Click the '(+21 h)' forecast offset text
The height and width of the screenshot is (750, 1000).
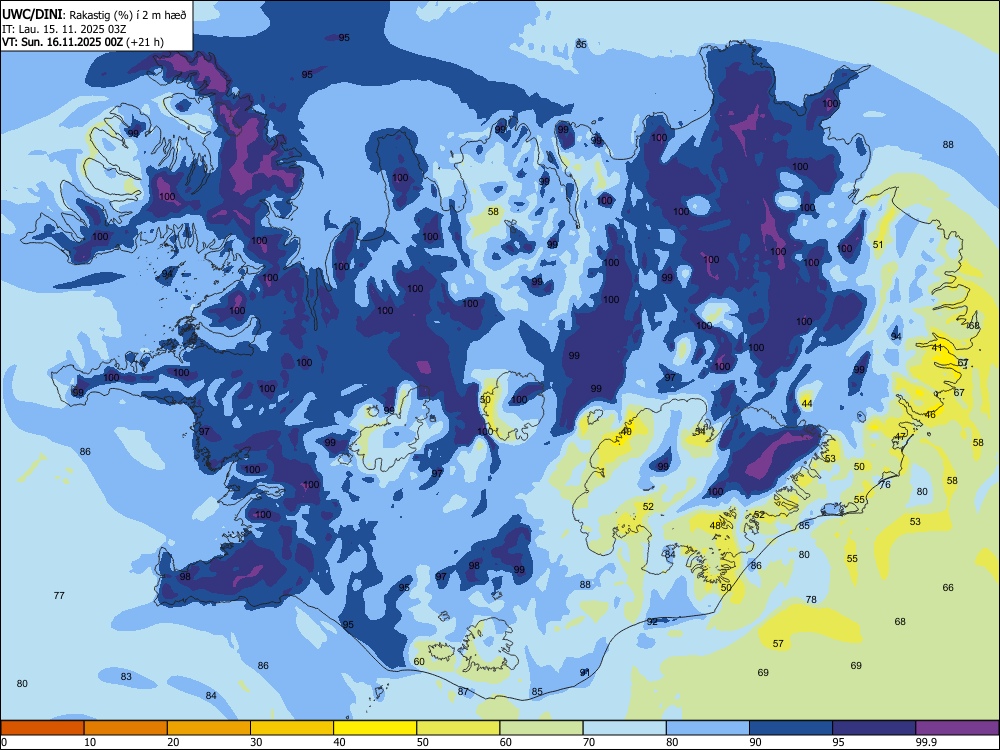point(145,42)
